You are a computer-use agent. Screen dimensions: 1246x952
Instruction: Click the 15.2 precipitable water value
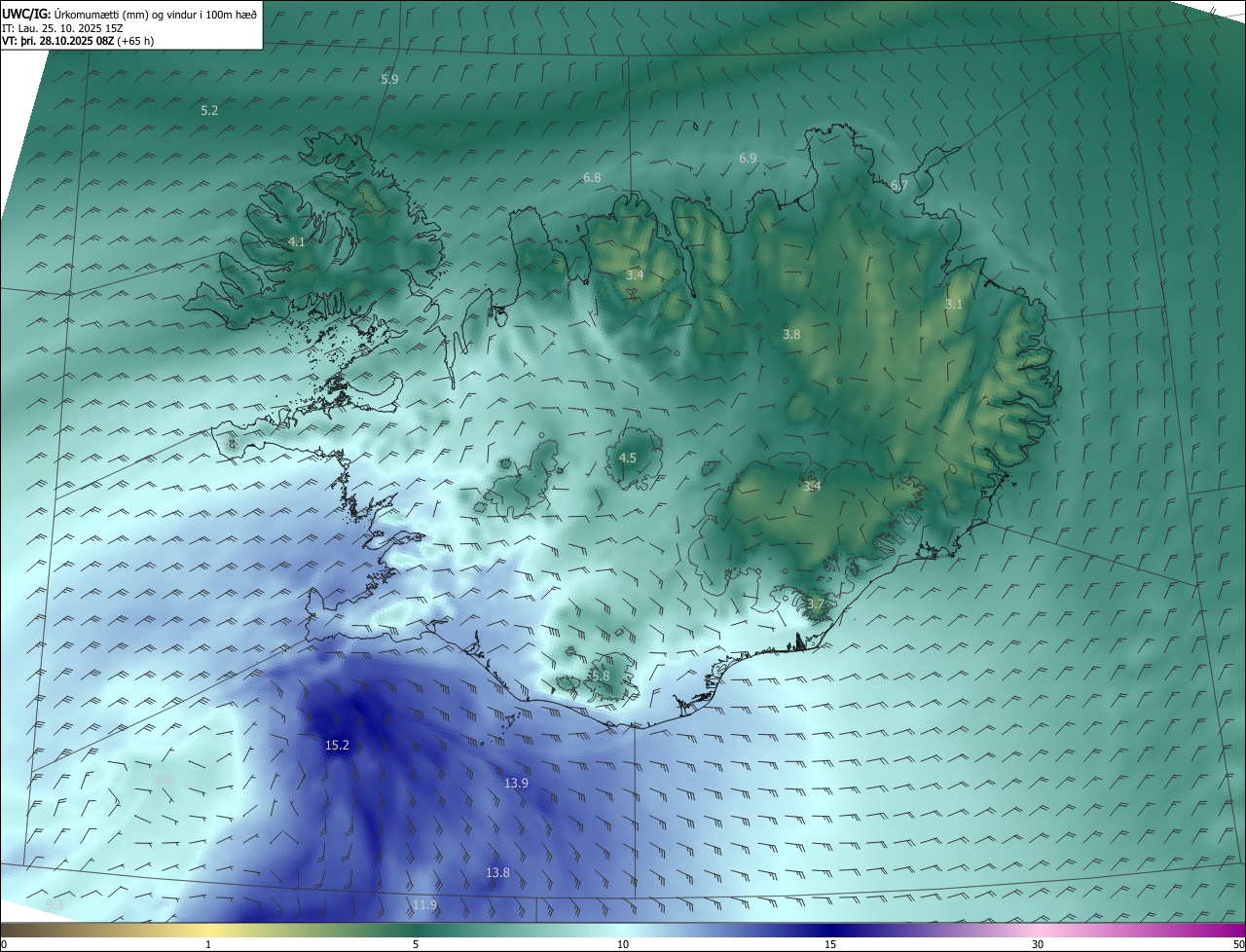[337, 746]
